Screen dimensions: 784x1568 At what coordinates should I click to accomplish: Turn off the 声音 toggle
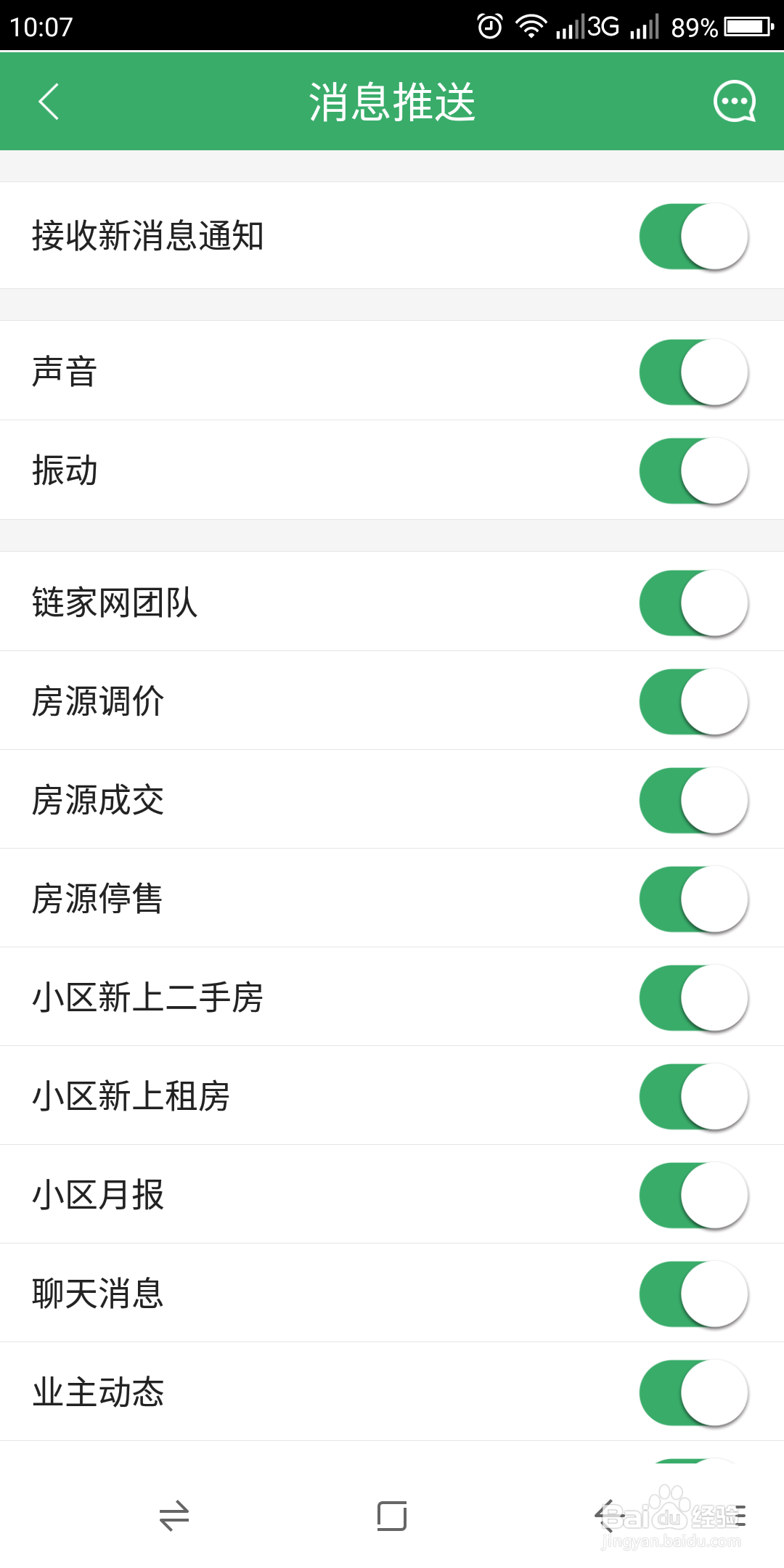[x=694, y=372]
